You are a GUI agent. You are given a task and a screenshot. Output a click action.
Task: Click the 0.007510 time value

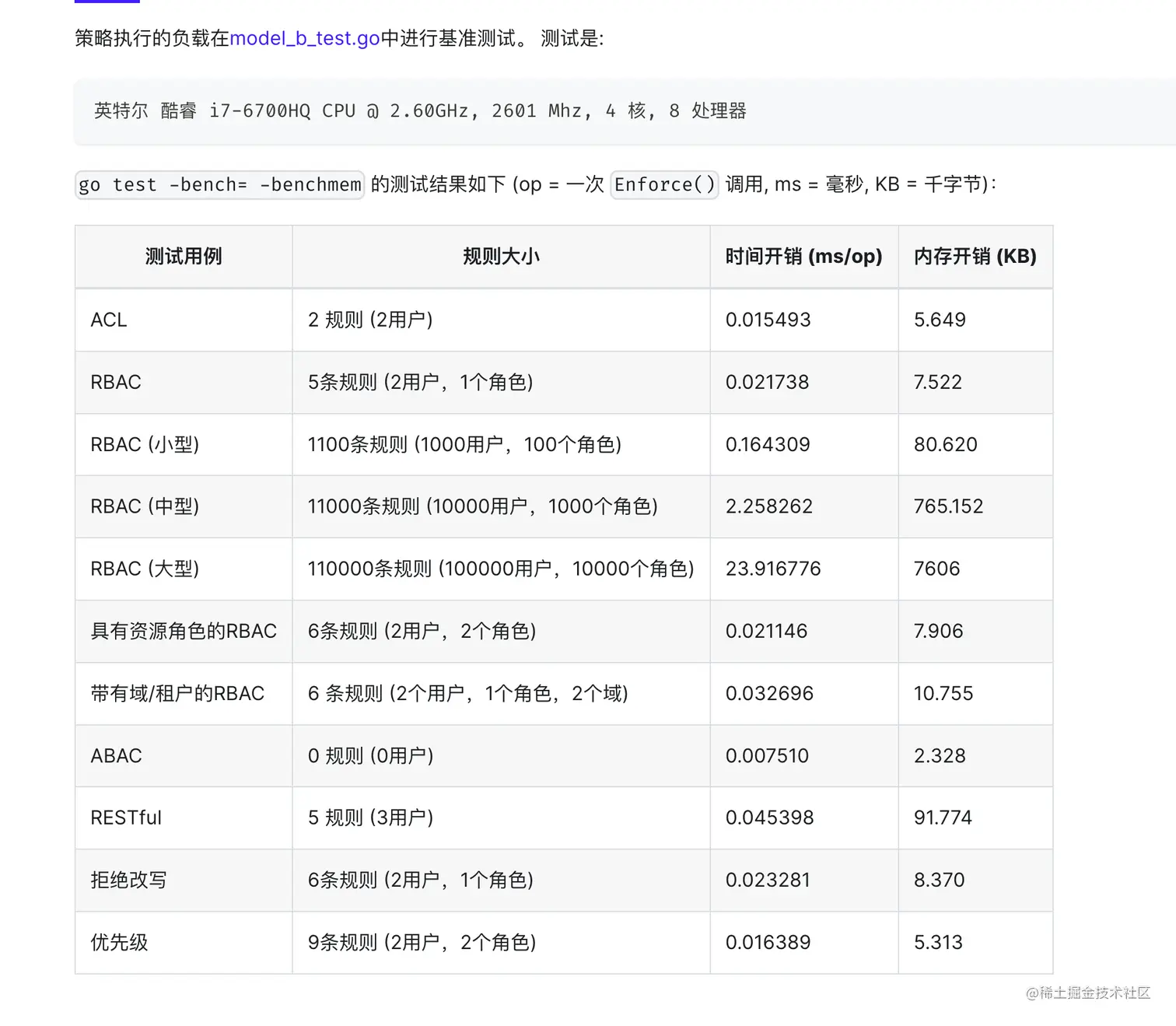[x=767, y=755]
